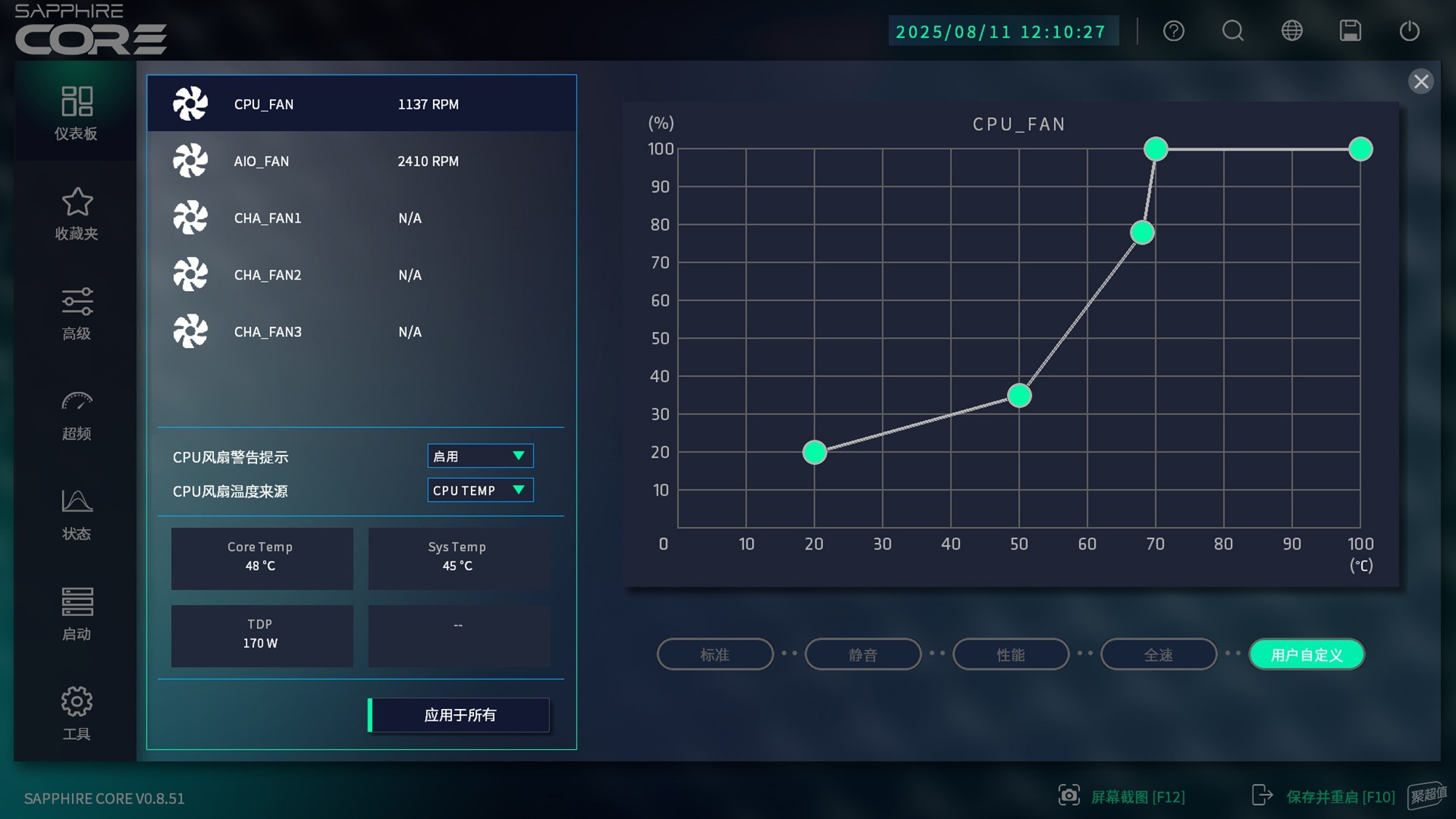
Task: Select the 静音 silent fan profile
Action: point(863,654)
